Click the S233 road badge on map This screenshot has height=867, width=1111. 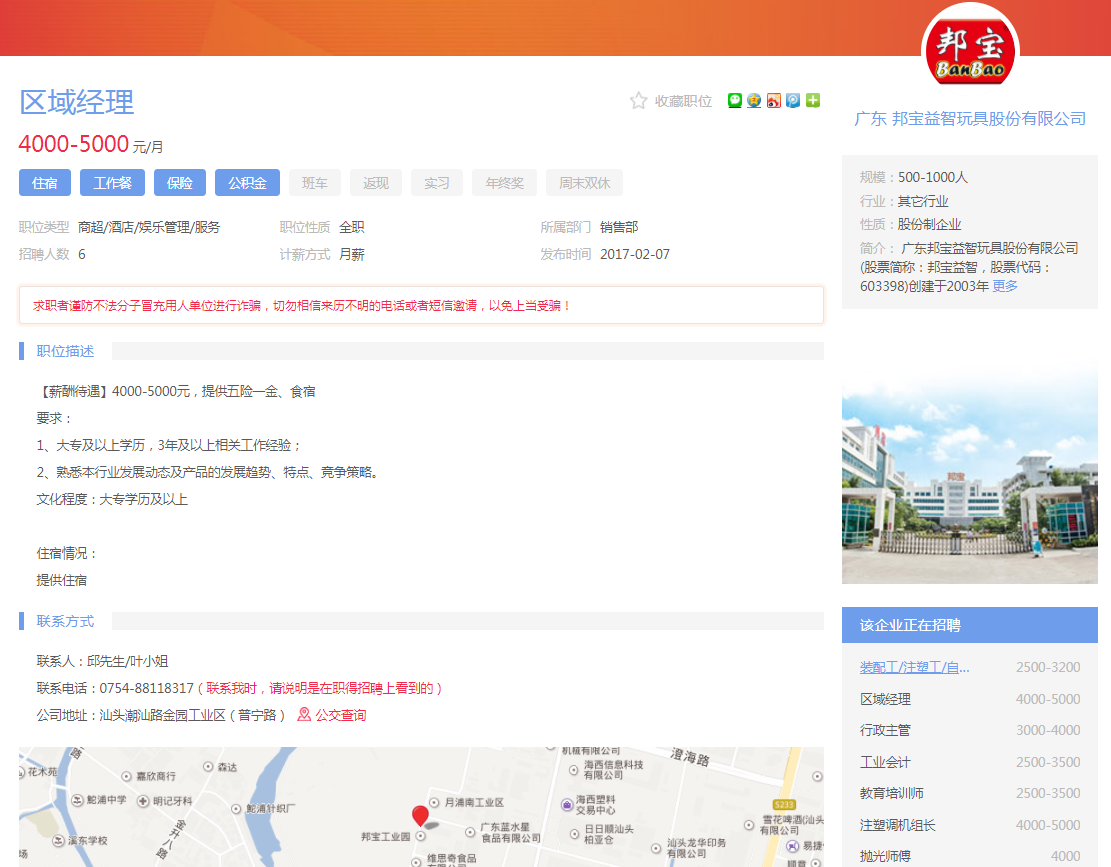pos(784,805)
